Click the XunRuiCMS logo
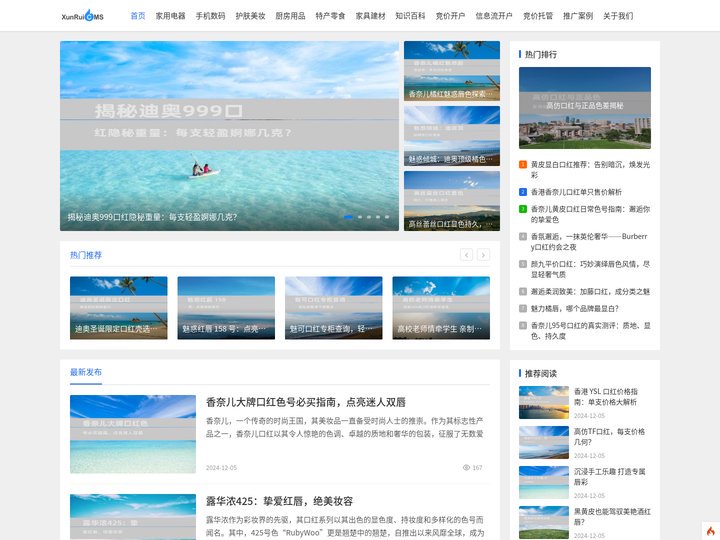 83,16
